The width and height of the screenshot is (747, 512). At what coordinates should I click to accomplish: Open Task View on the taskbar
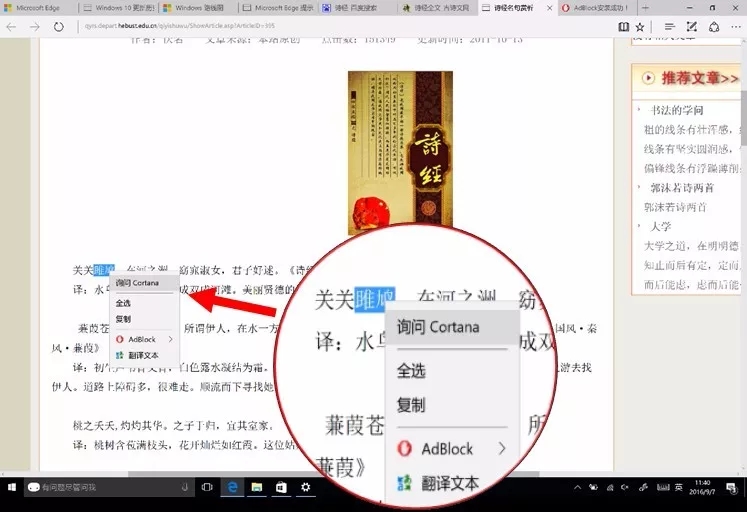click(x=207, y=487)
